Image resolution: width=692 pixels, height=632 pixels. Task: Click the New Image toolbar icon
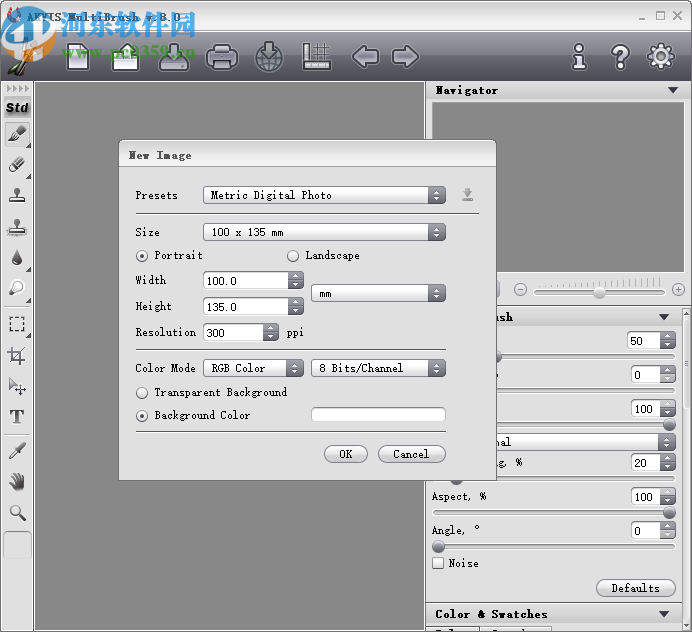pos(78,56)
